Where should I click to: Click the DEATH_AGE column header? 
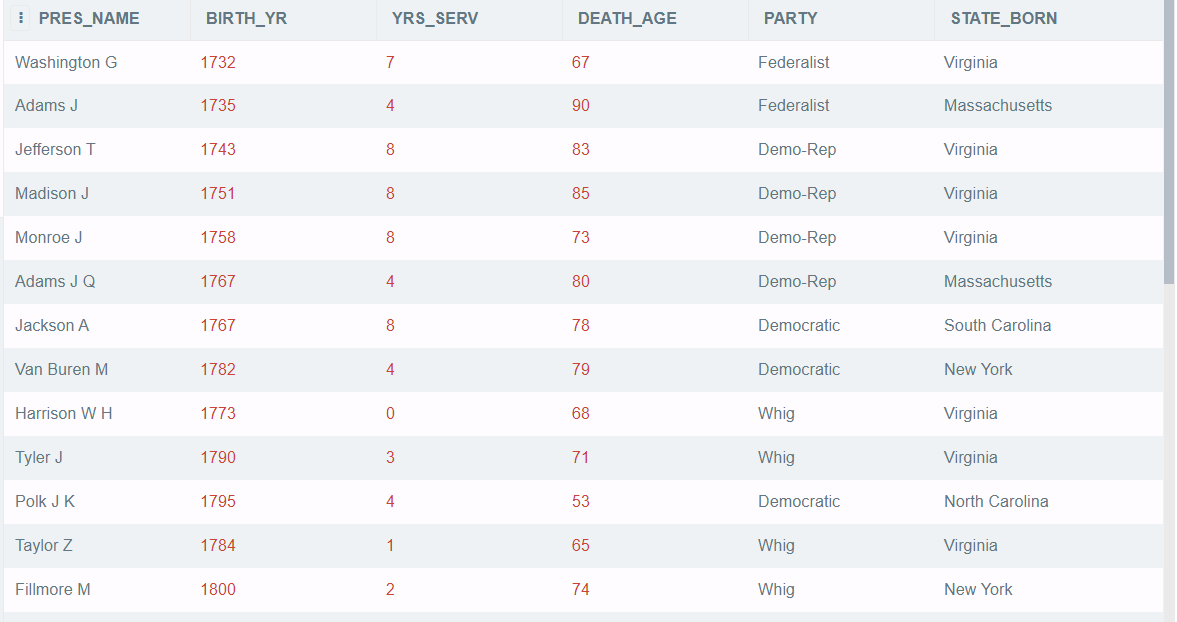pyautogui.click(x=627, y=19)
